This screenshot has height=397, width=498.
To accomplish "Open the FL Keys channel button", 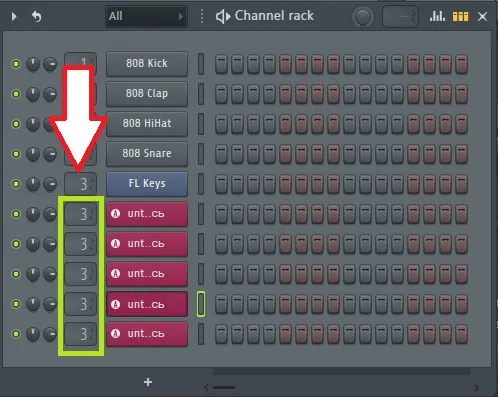I will pyautogui.click(x=147, y=184).
